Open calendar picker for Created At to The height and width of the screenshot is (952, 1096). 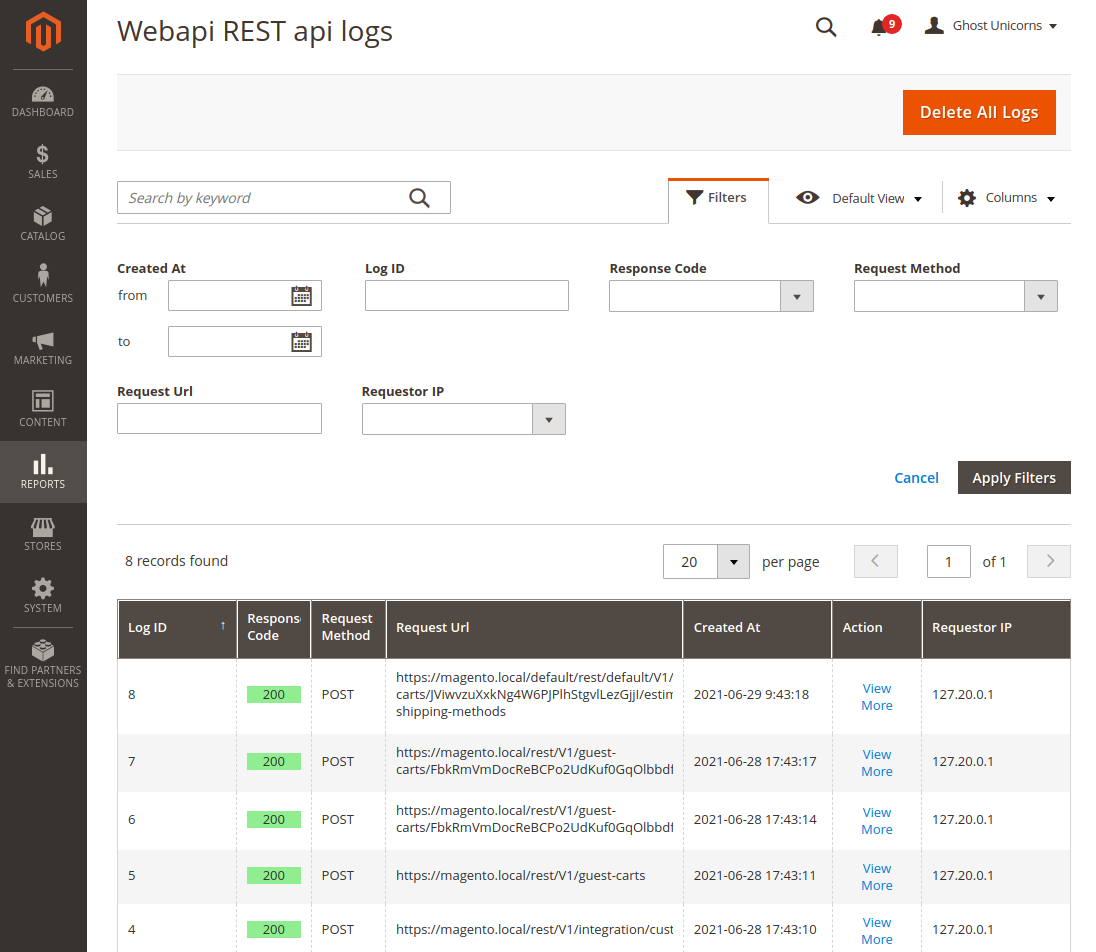301,342
